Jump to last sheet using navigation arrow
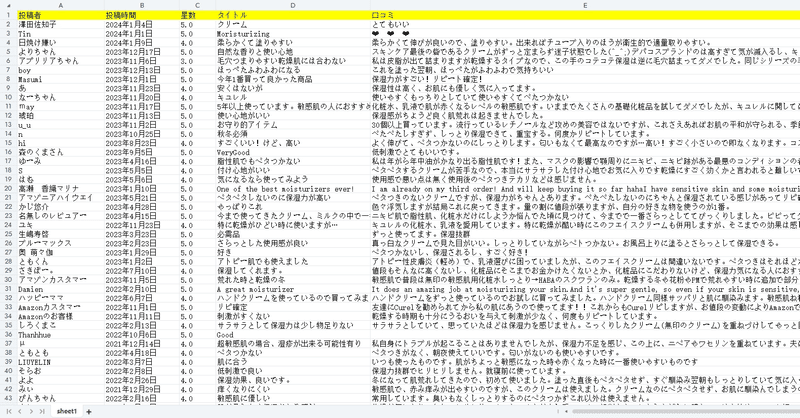800x418 pixels. click(42, 411)
